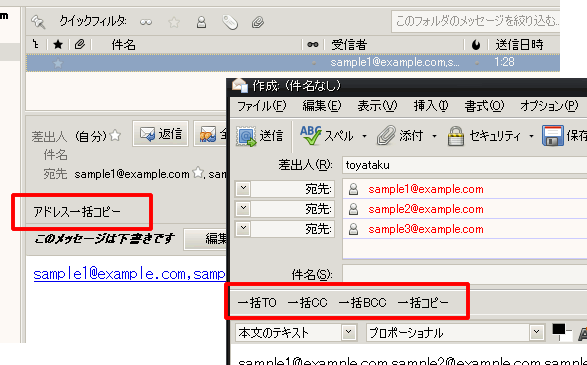Click into the 件名(S) subject field
Image resolution: width=587 pixels, height=365 pixels.
pyautogui.click(x=465, y=274)
